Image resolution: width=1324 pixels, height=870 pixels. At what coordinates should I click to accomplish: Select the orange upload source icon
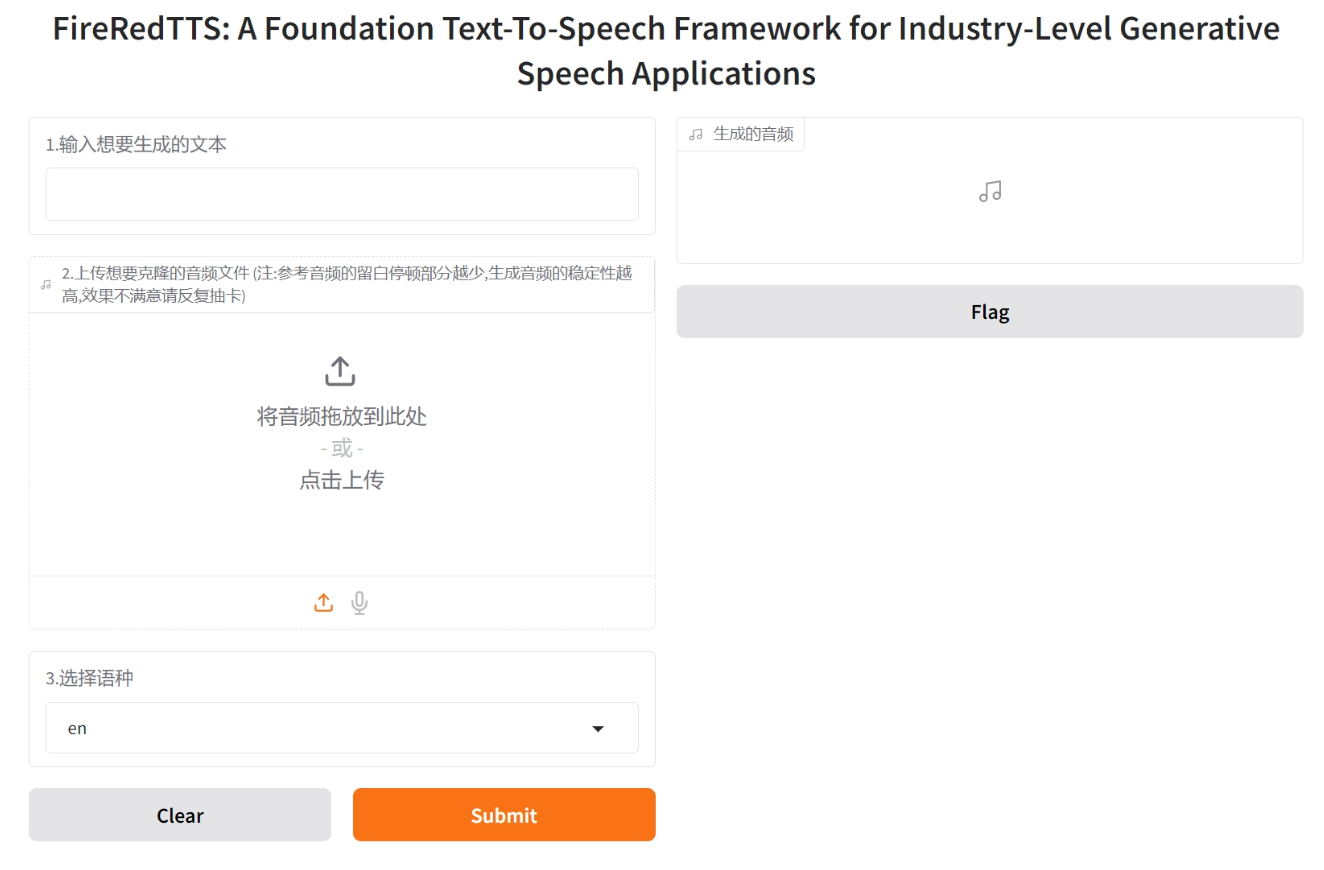[x=323, y=603]
